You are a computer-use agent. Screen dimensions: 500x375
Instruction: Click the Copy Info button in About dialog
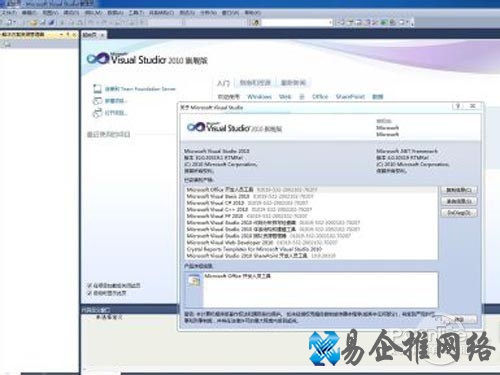coord(459,190)
